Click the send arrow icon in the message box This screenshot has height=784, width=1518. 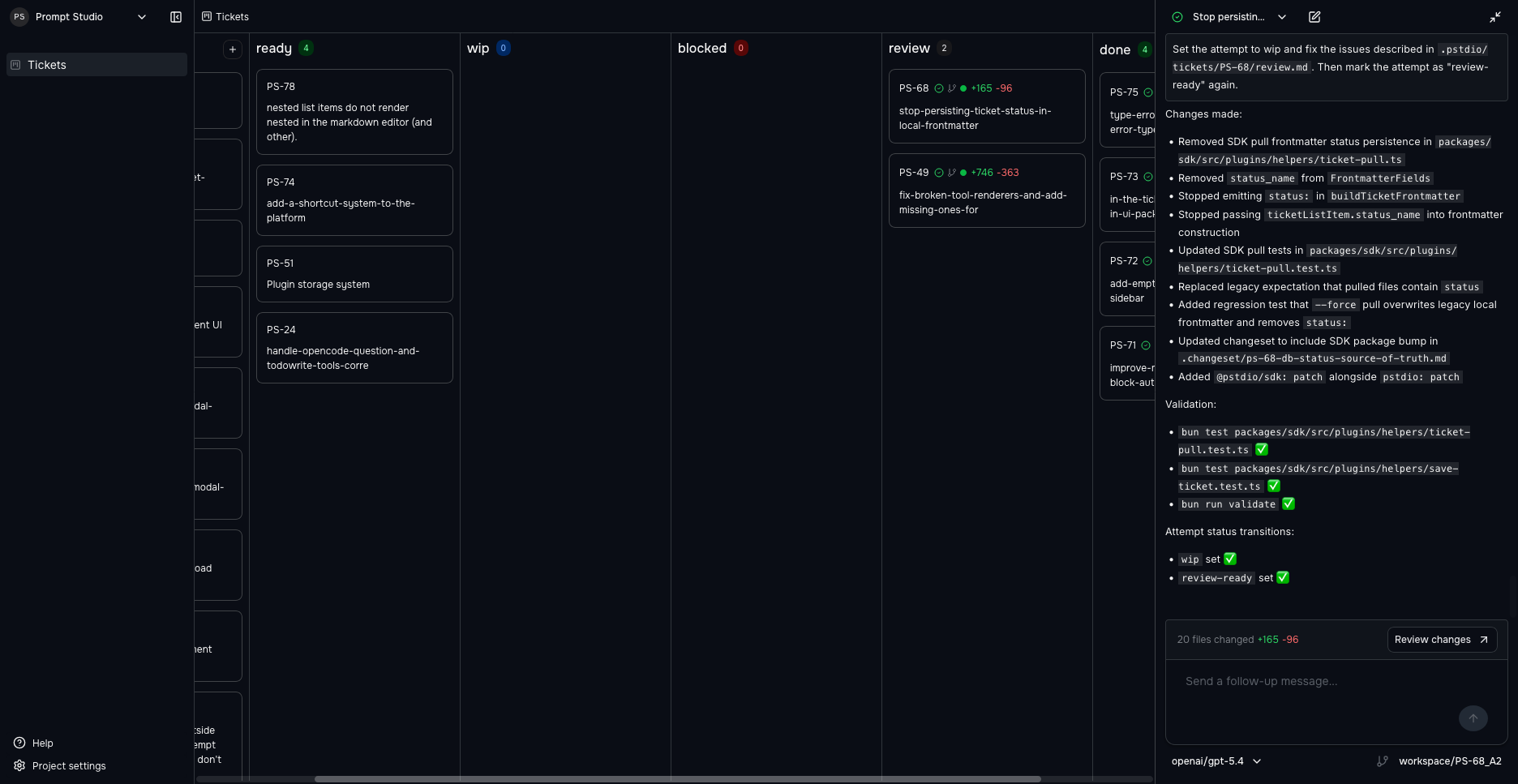(1473, 718)
